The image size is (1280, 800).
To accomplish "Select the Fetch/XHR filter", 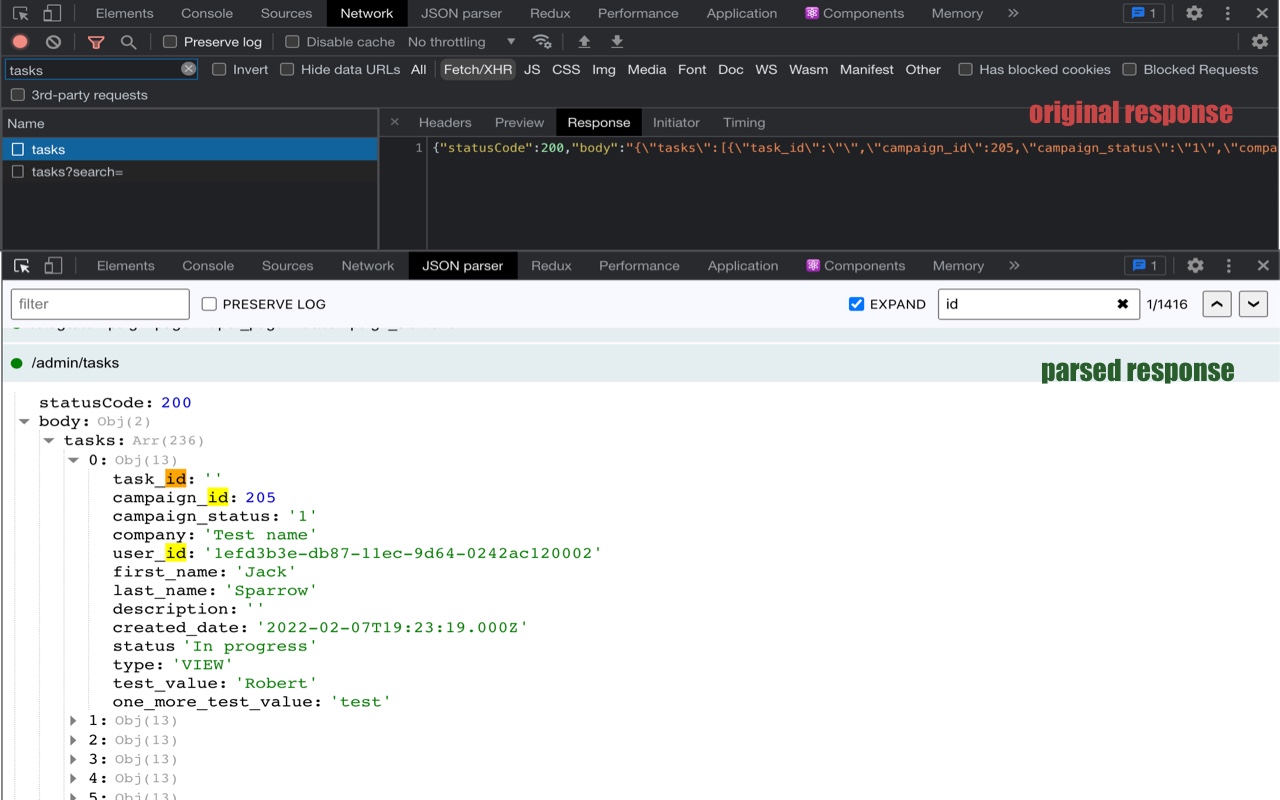I will (x=477, y=69).
